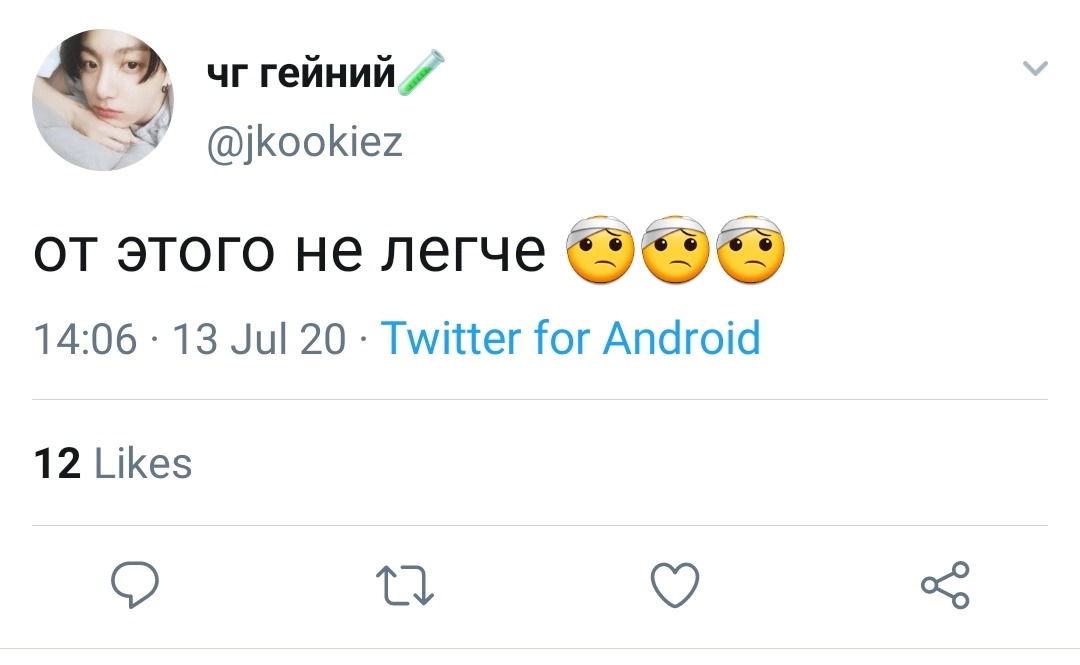Select the last bandaged-head emoji

coord(750,249)
